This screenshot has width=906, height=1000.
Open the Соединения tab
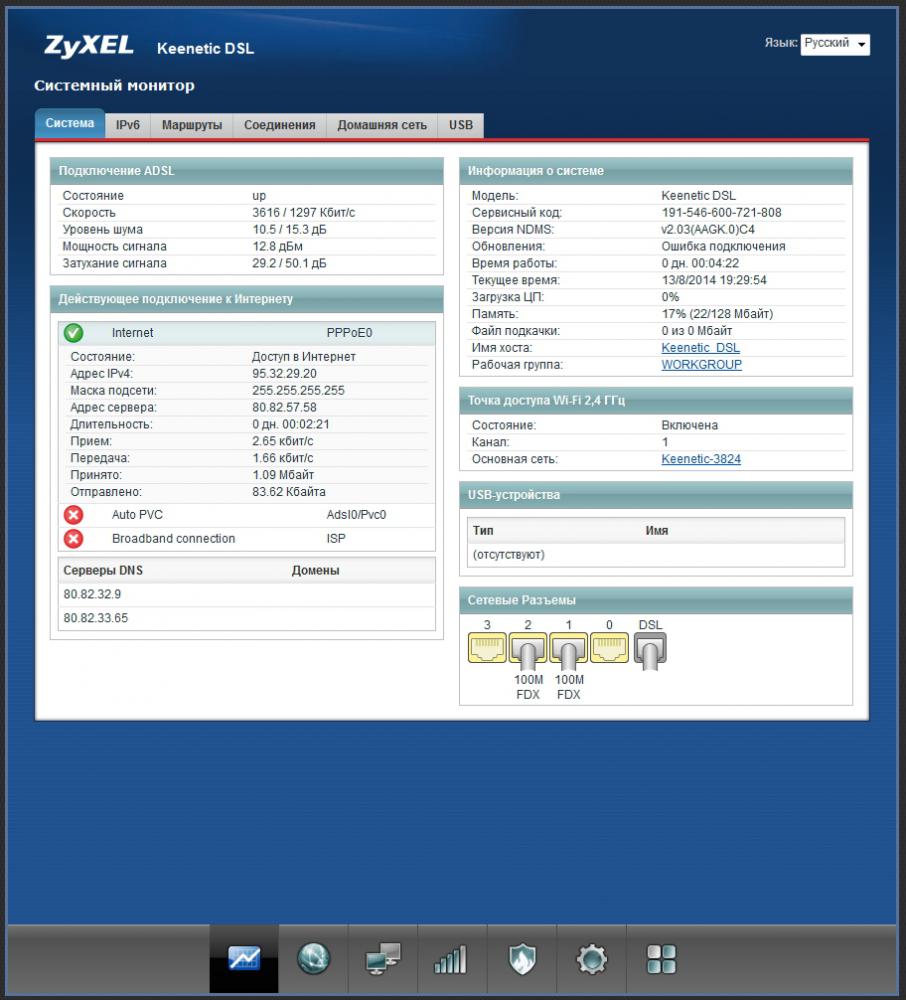tap(280, 125)
